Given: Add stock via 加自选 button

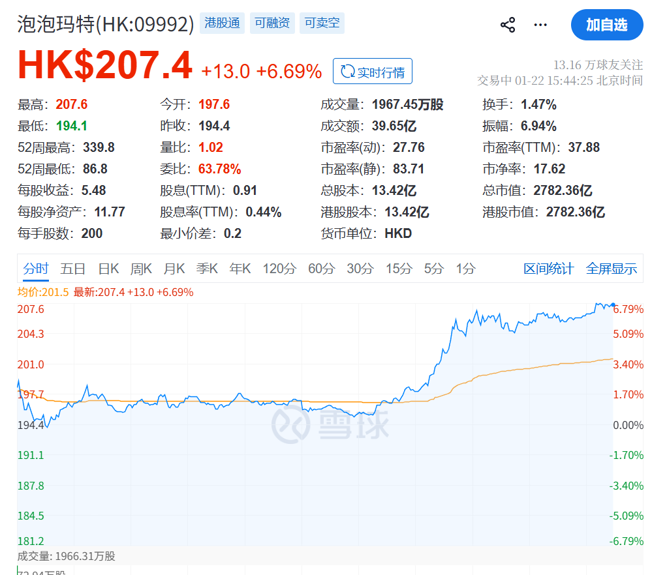Looking at the screenshot, I should coord(607,24).
